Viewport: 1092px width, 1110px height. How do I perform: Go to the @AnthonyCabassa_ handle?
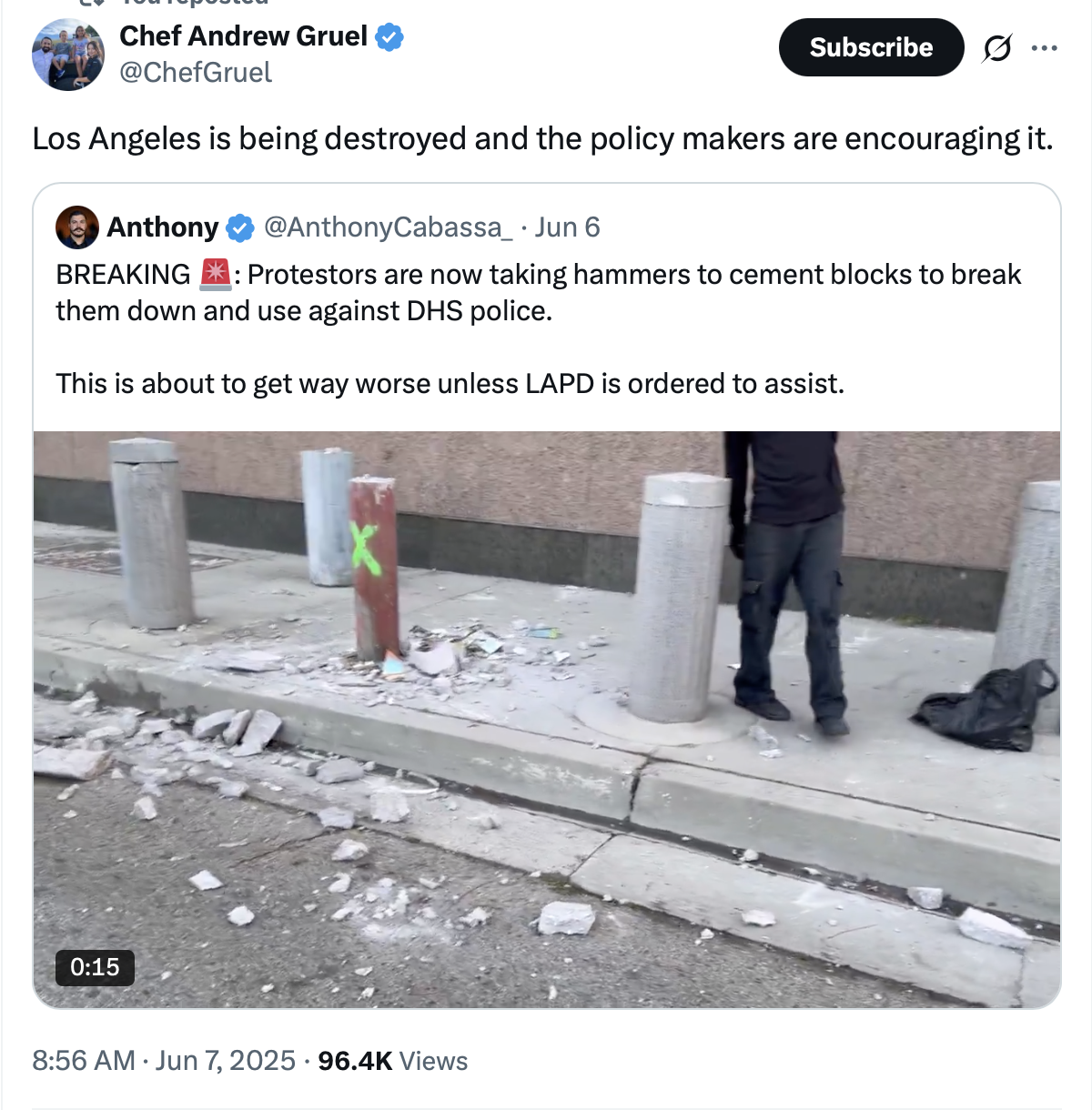click(389, 227)
